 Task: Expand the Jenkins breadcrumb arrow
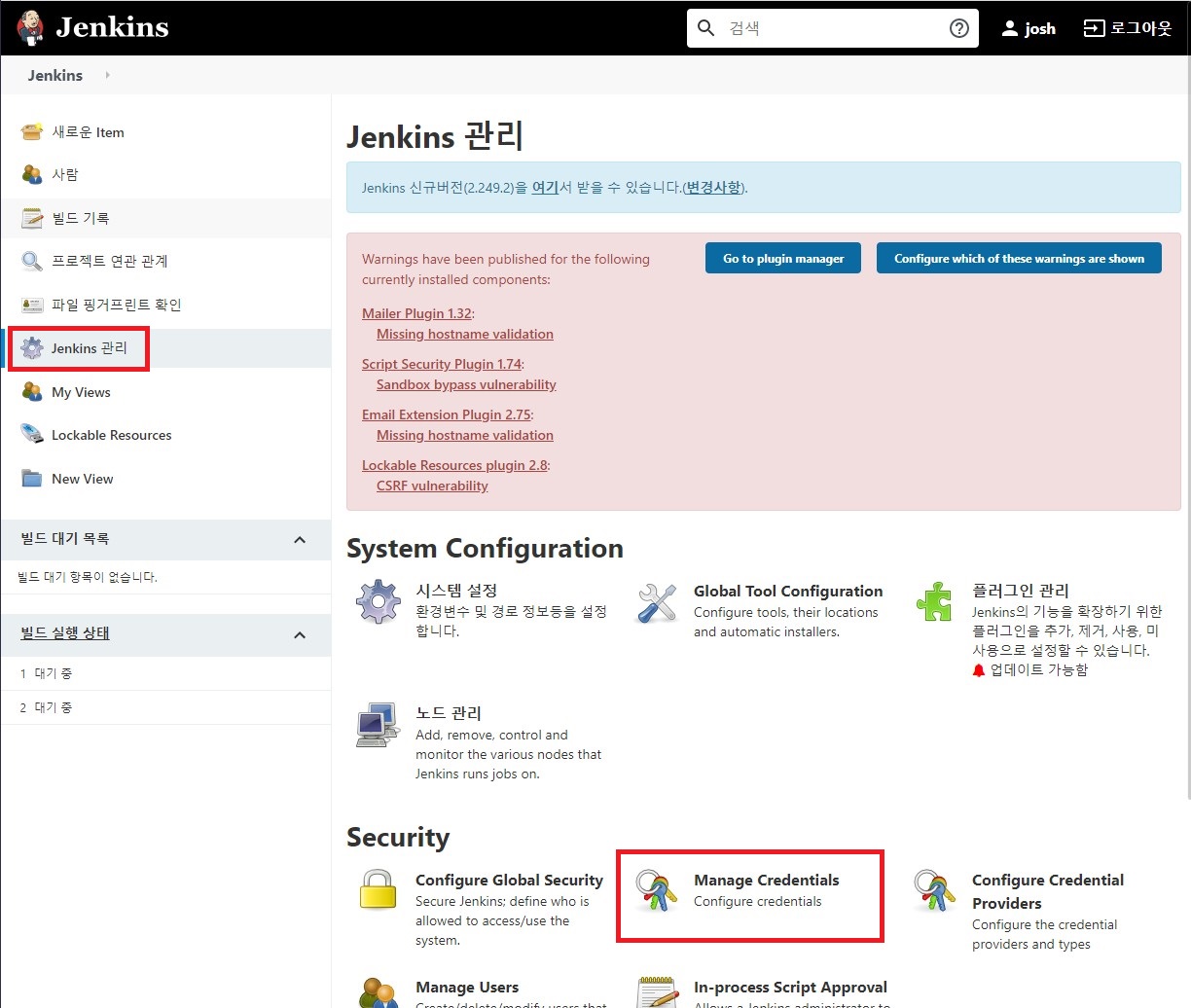(107, 75)
